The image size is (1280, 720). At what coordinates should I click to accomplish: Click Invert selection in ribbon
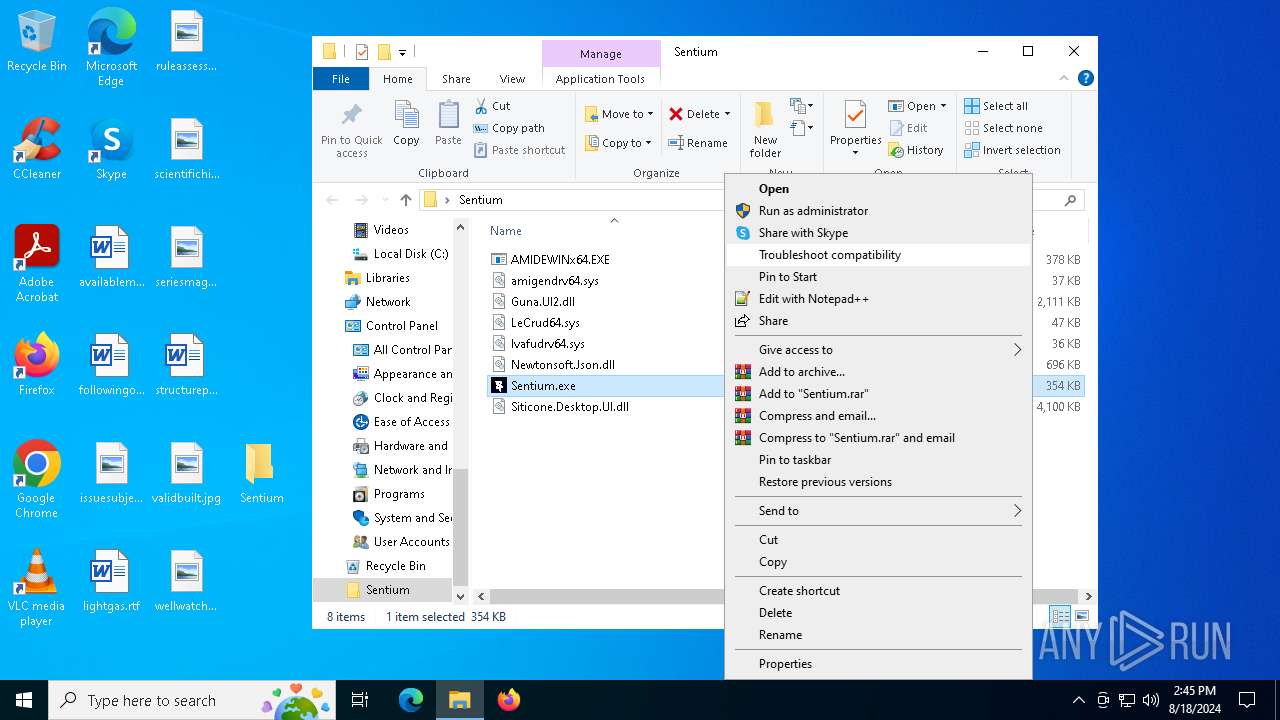(1012, 150)
